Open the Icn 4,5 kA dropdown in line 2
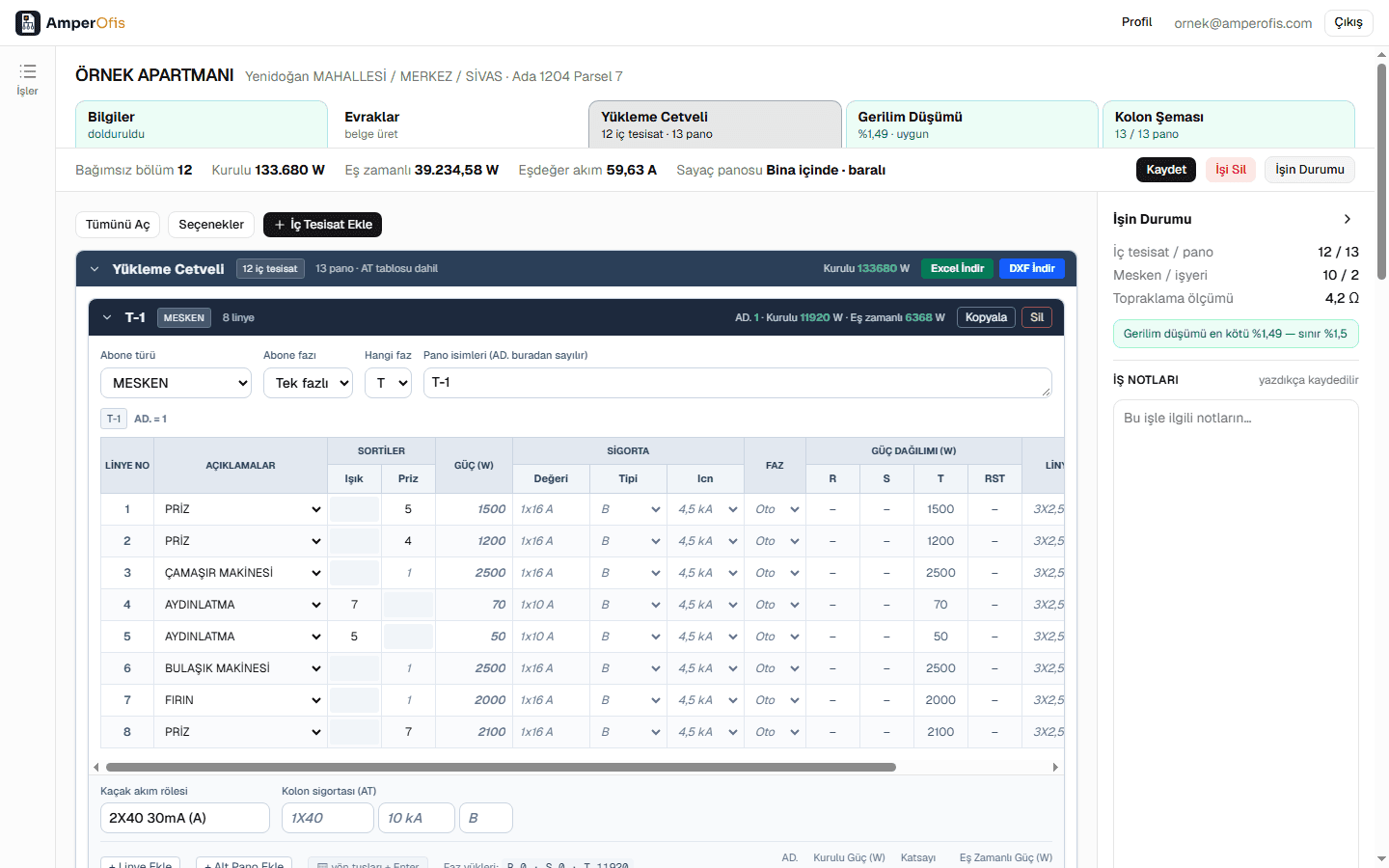 [705, 541]
